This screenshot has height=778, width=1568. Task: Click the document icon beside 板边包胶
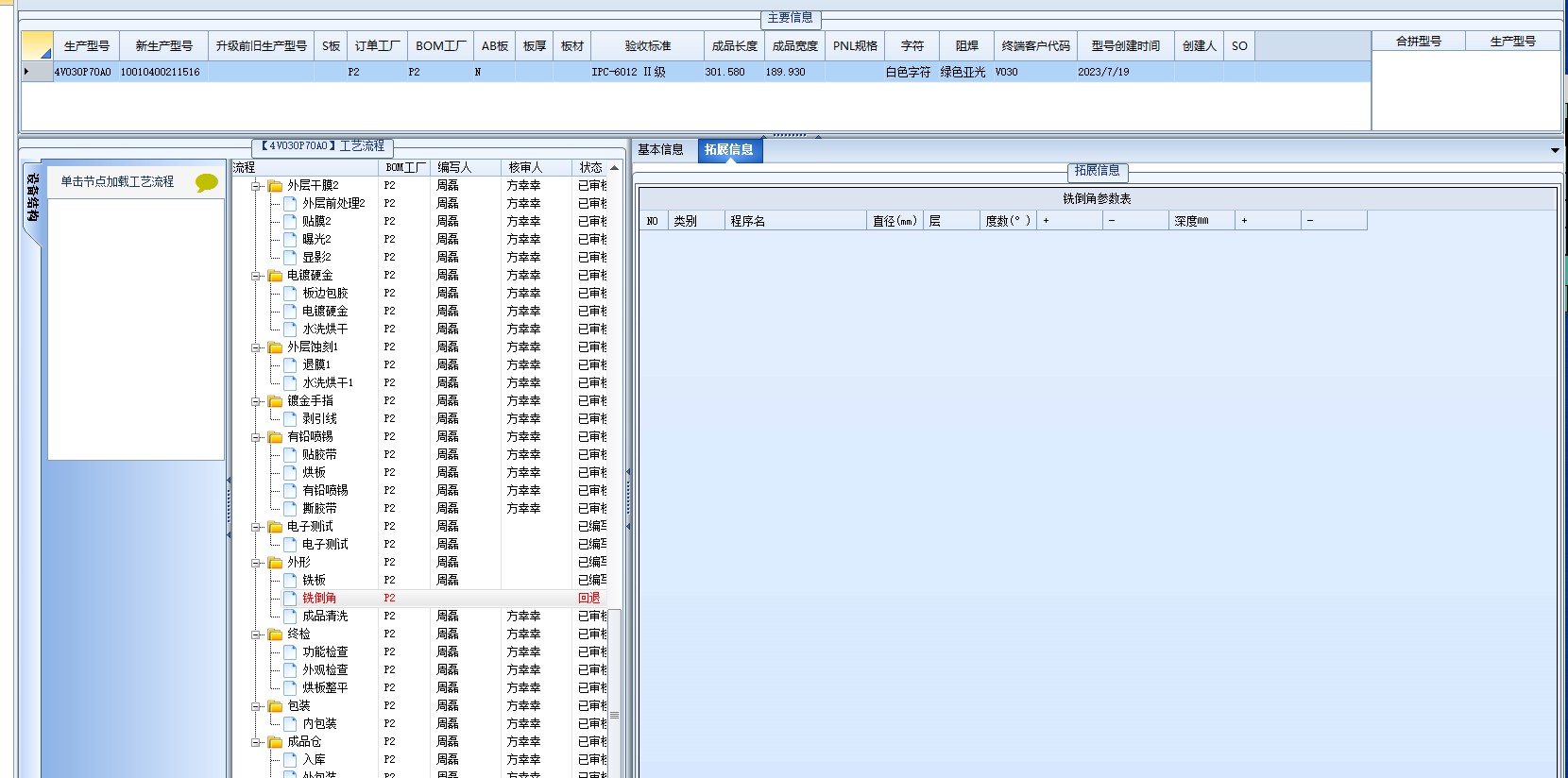[x=290, y=294]
